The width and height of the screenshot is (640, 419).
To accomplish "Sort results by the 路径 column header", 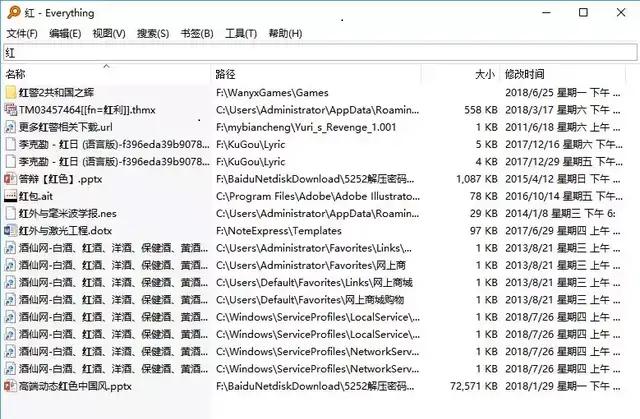I will pyautogui.click(x=316, y=74).
